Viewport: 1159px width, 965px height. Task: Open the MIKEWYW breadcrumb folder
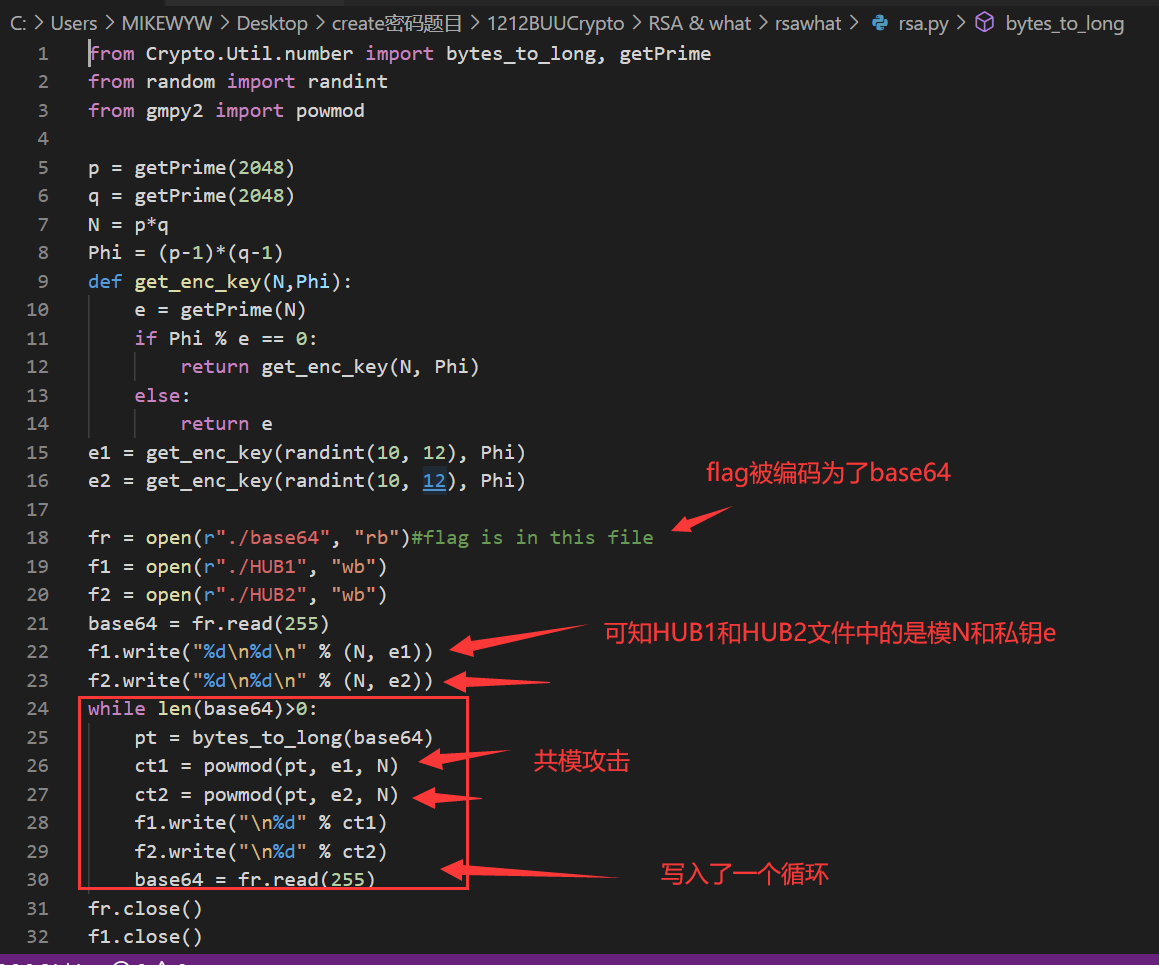pos(167,24)
